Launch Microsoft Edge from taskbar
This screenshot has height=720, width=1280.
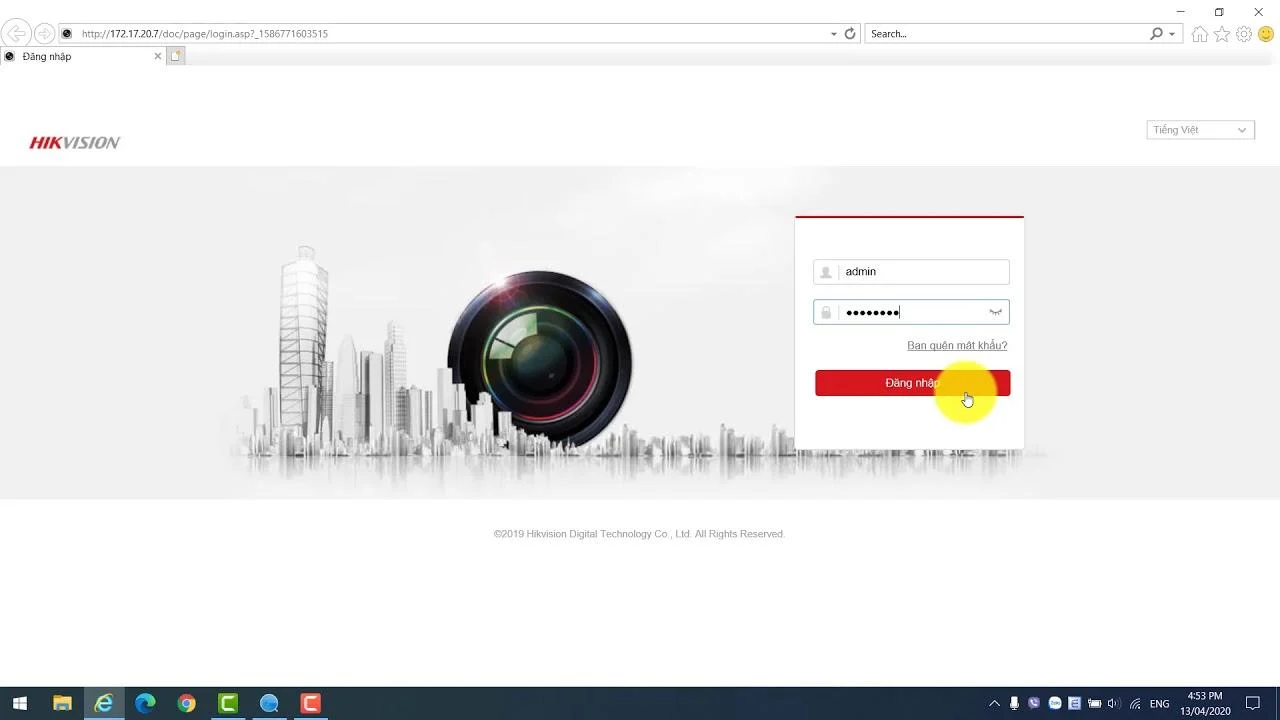145,704
